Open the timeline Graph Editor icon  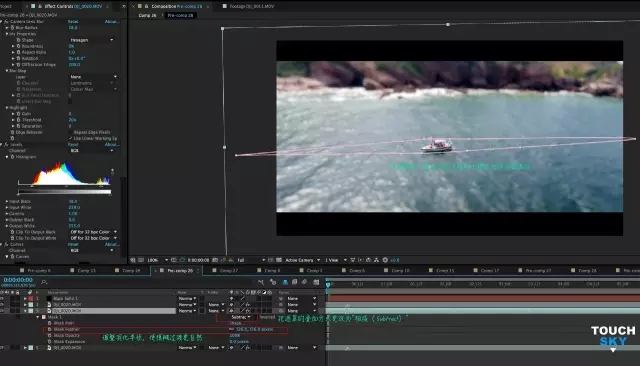click(316, 282)
